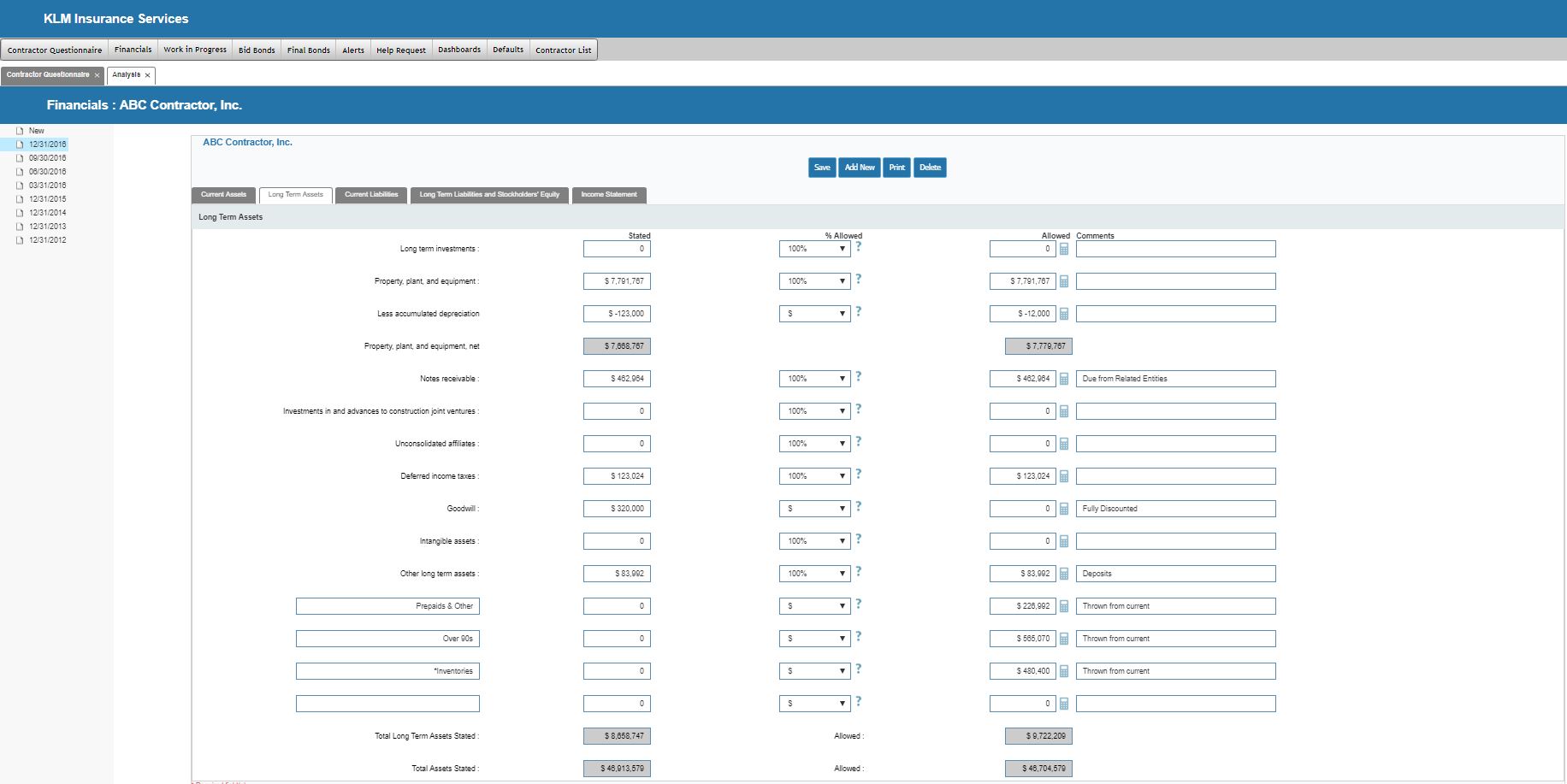
Task: Click calculator icon for Other long term assets
Action: pyautogui.click(x=1064, y=574)
